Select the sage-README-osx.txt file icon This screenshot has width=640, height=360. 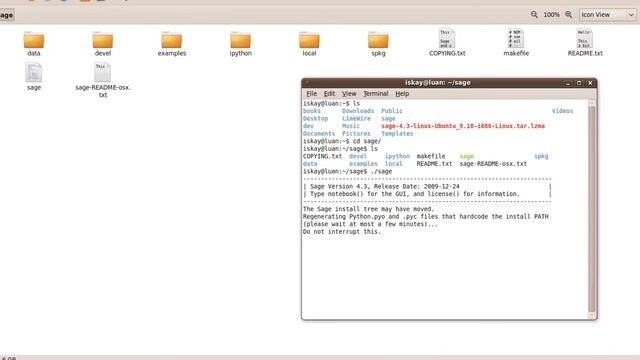(102, 73)
